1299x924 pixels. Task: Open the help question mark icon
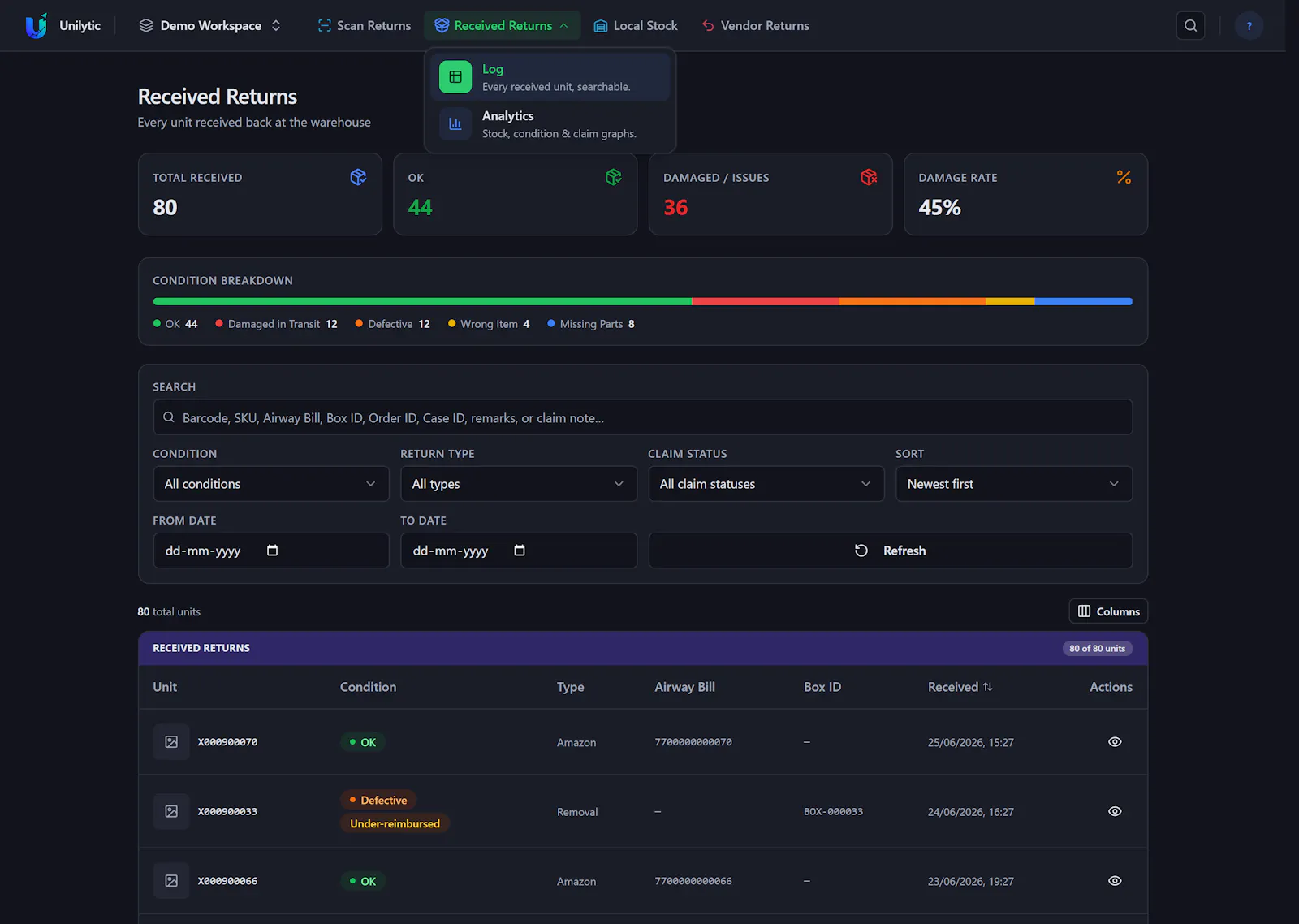tap(1249, 25)
